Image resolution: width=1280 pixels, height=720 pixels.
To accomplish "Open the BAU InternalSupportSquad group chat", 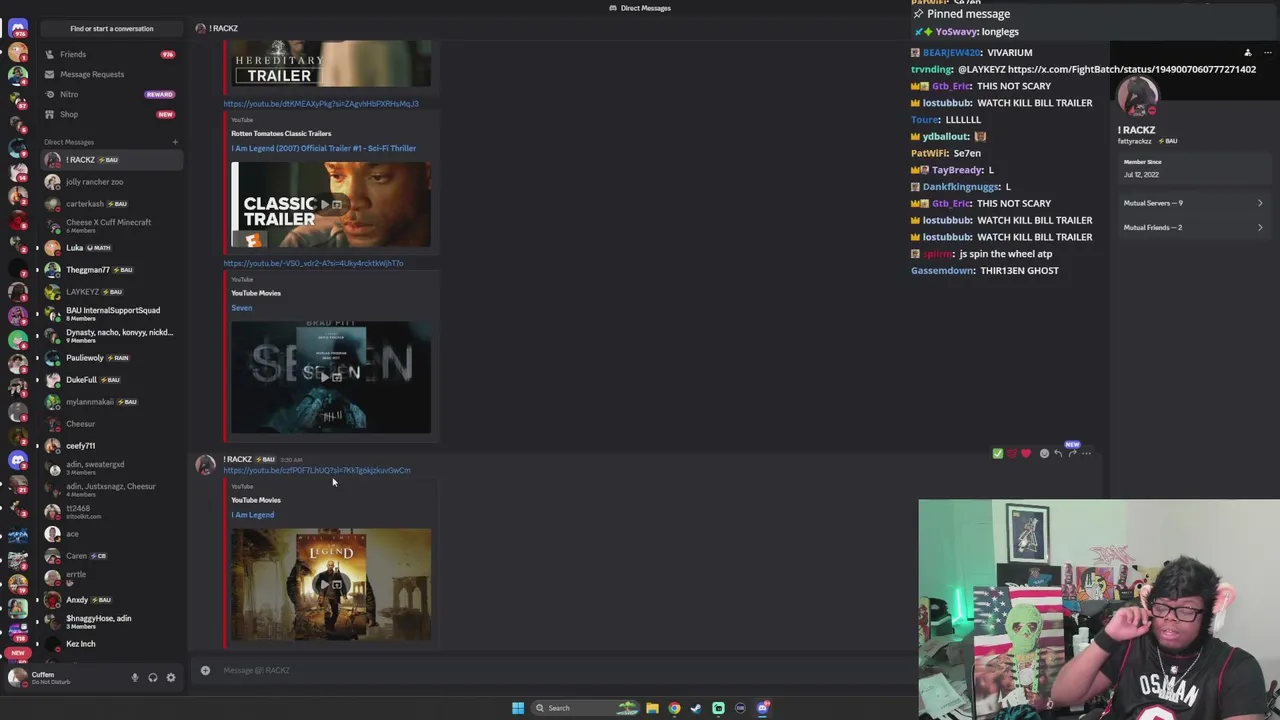I will (x=112, y=314).
